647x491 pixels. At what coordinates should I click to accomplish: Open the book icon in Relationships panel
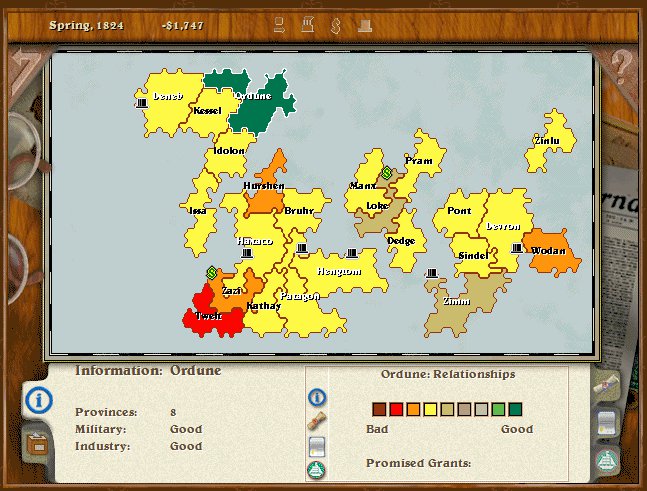coord(317,447)
